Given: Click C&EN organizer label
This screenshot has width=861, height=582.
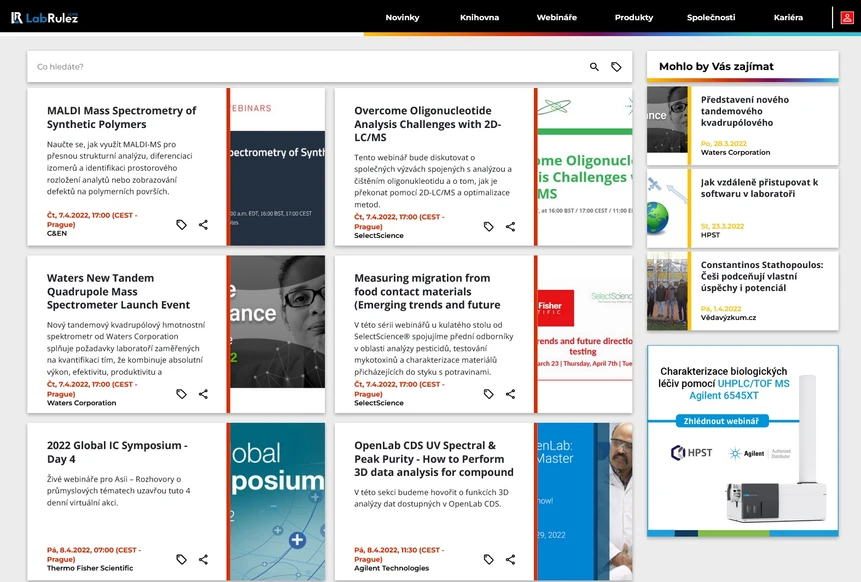Looking at the screenshot, I should point(57,233).
